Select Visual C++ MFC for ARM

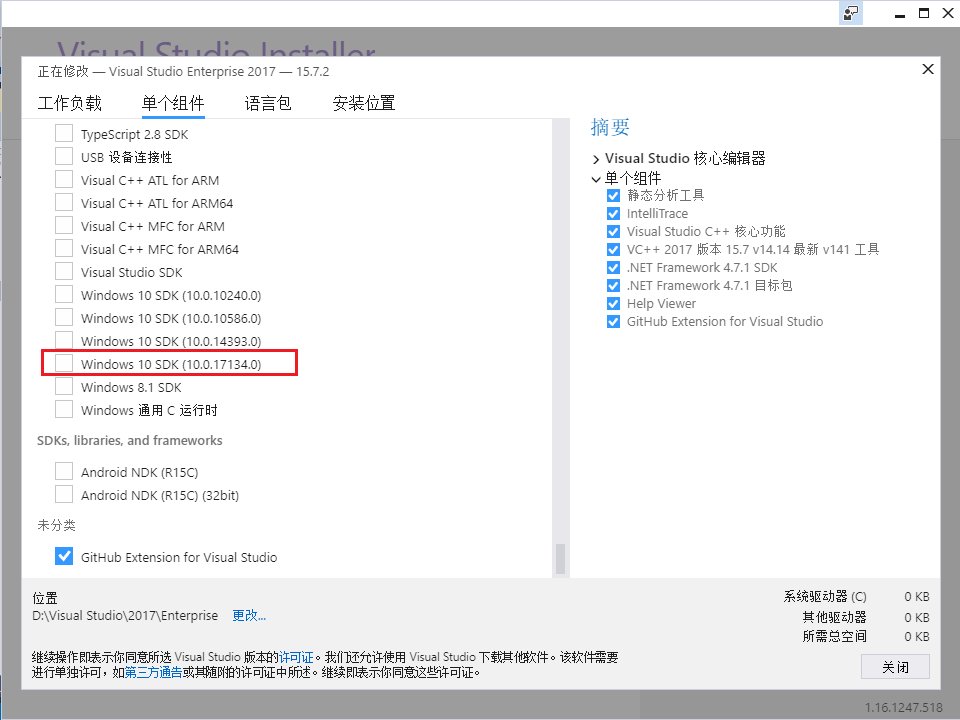click(64, 226)
